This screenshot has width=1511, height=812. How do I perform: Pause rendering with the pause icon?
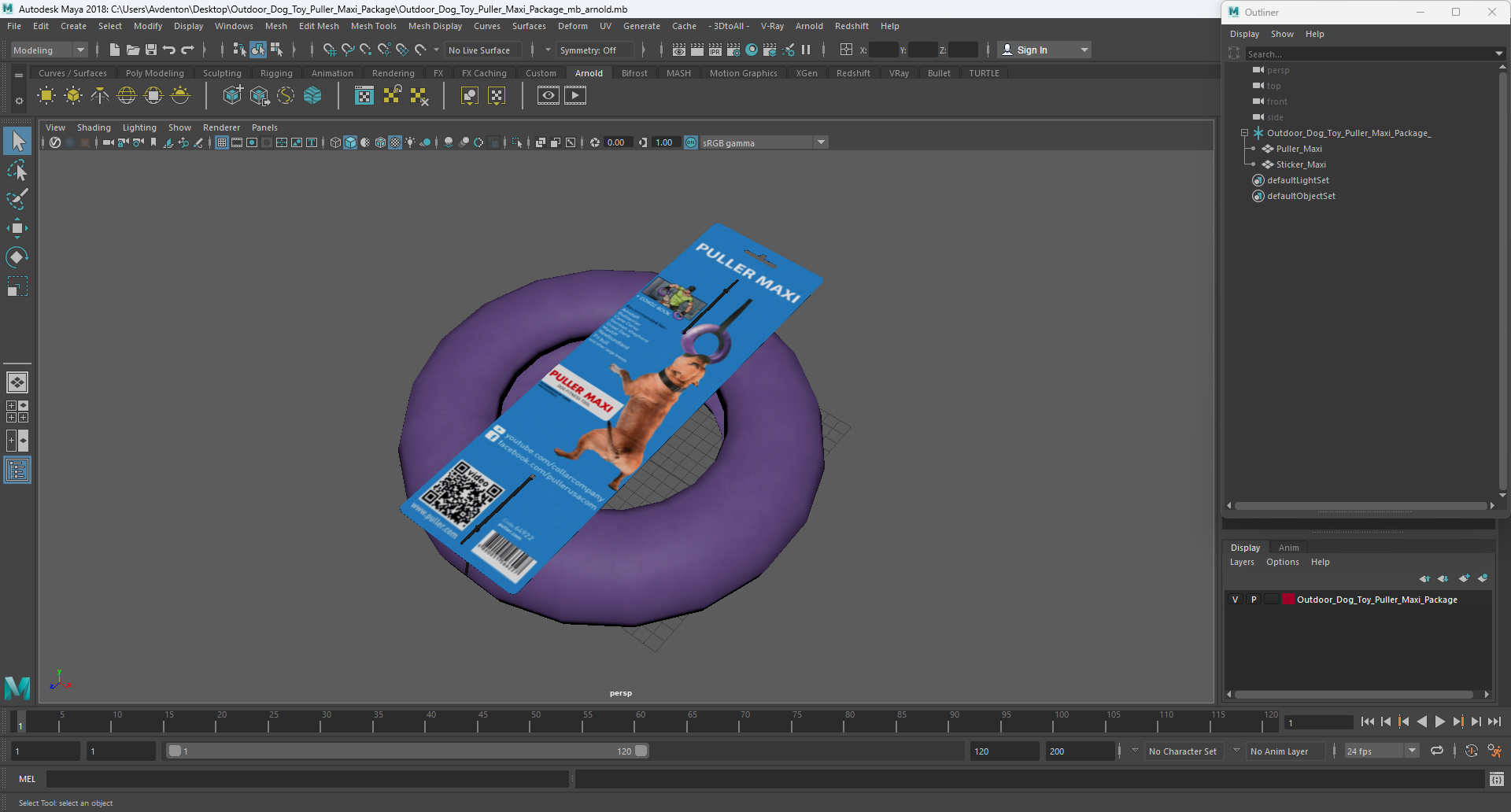coord(806,50)
